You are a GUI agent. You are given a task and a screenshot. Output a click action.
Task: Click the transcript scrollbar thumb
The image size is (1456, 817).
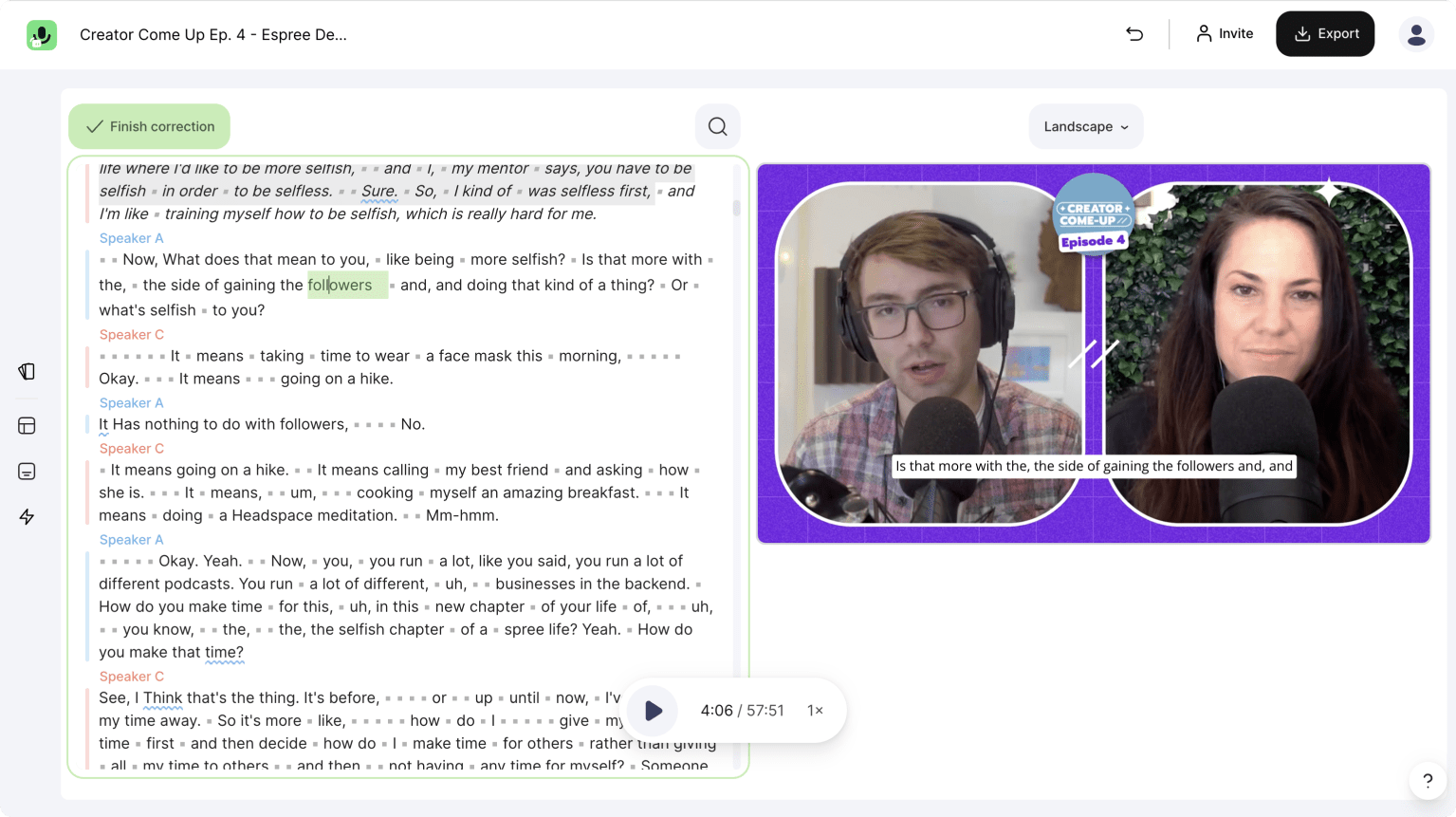737,207
